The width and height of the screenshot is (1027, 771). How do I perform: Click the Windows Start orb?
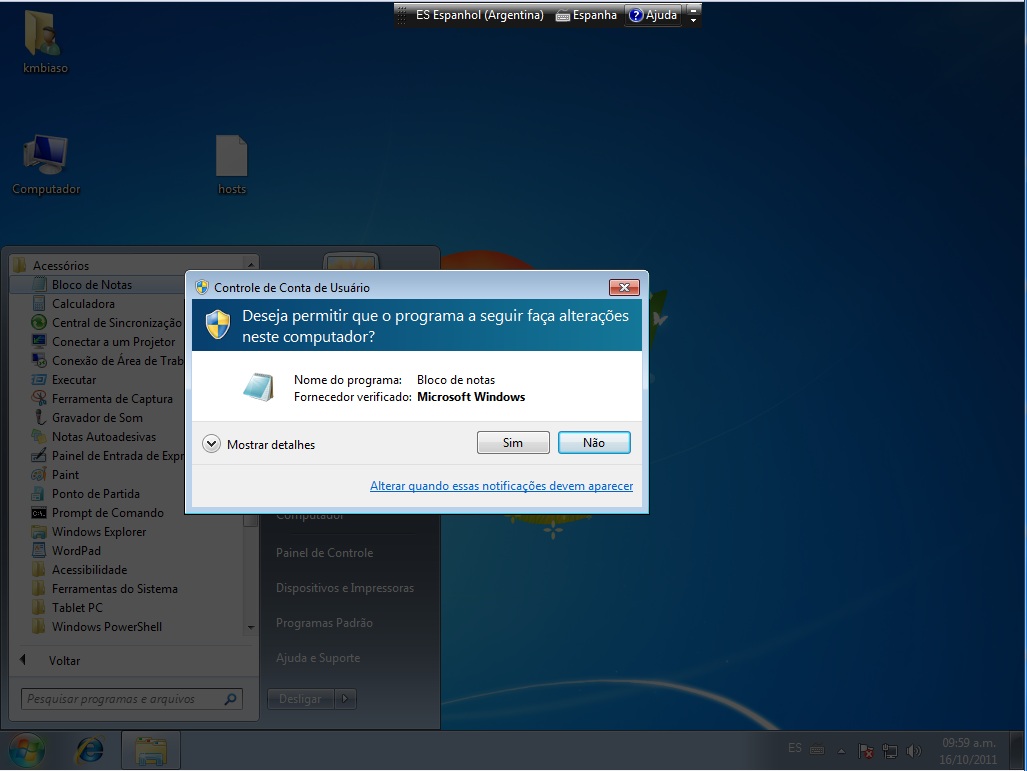pos(26,750)
